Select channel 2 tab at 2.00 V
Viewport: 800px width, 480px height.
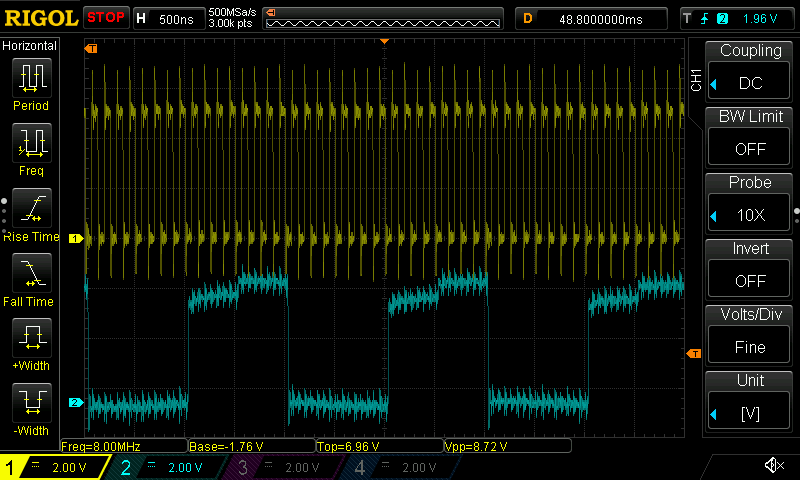tap(168, 467)
